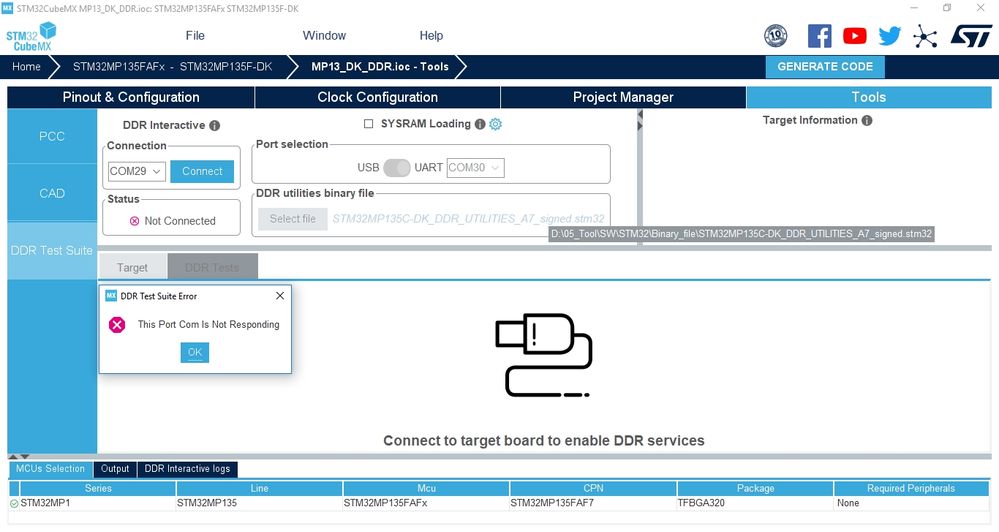Screen dimensions: 999x532
Task: Switch to Output tab
Action: pyautogui.click(x=115, y=469)
